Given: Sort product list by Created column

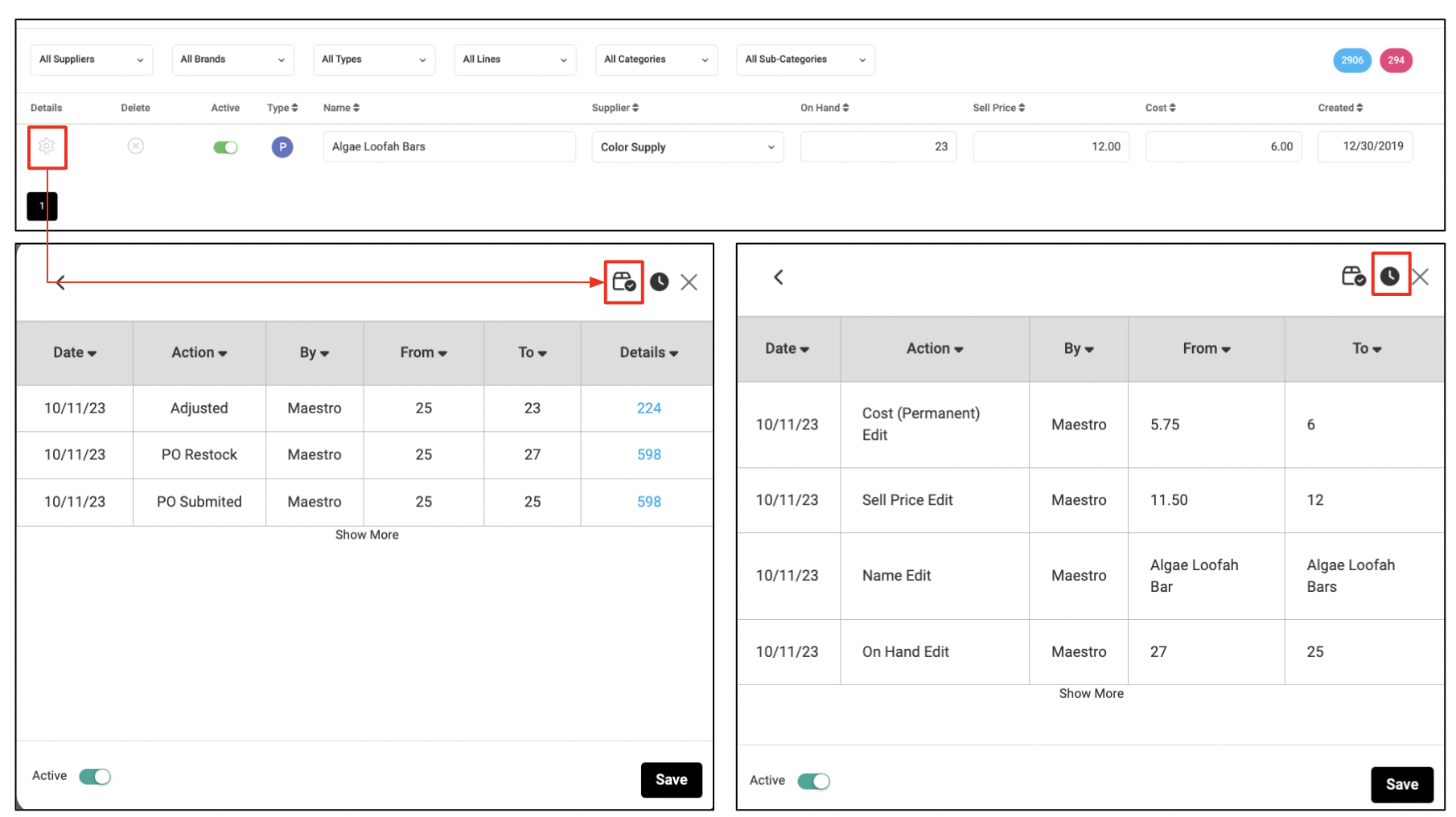Looking at the screenshot, I should tap(1340, 108).
